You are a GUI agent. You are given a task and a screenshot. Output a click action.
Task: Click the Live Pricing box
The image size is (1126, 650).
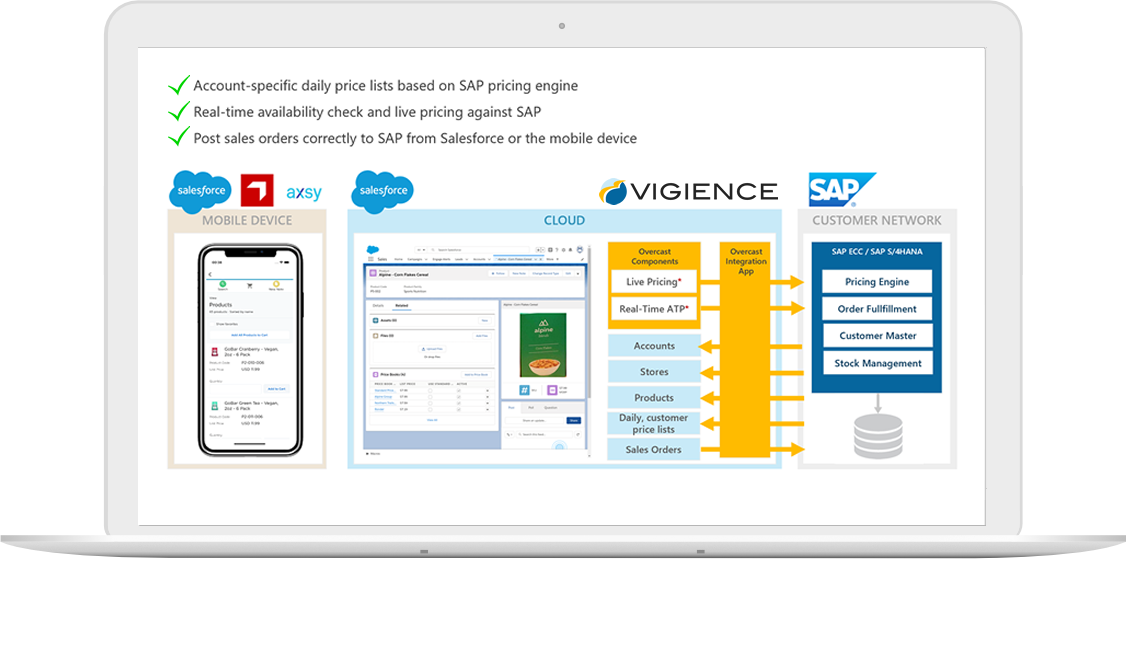(653, 282)
